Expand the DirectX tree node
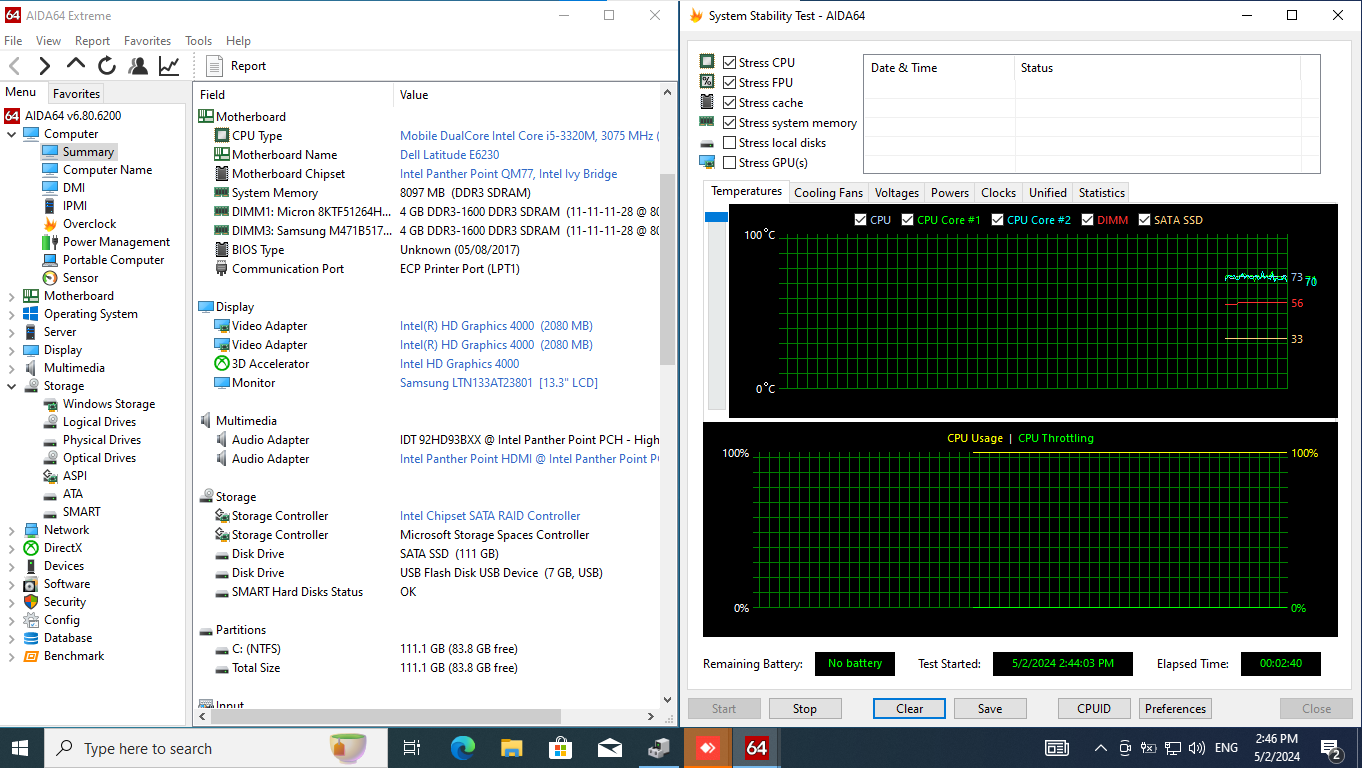This screenshot has height=768, width=1362. [12, 548]
